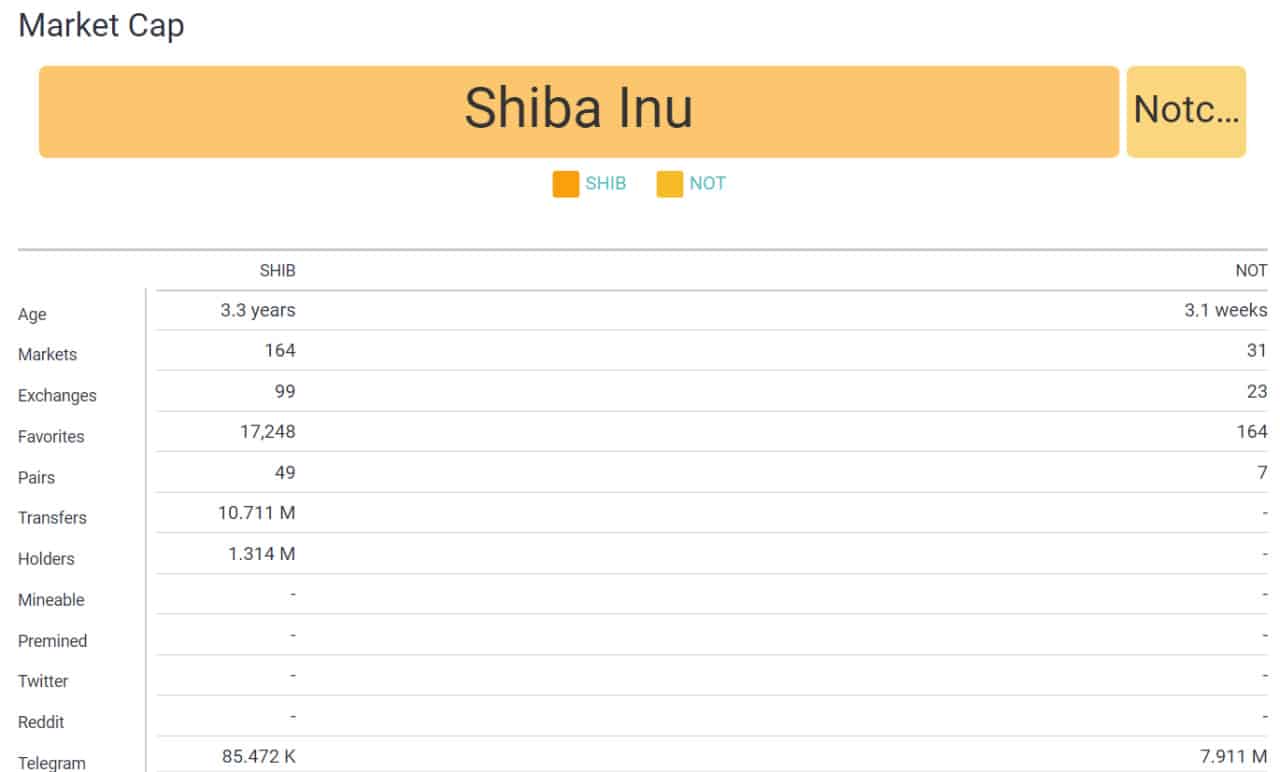Click the Telegram row label
This screenshot has width=1280, height=772.
pyautogui.click(x=52, y=763)
